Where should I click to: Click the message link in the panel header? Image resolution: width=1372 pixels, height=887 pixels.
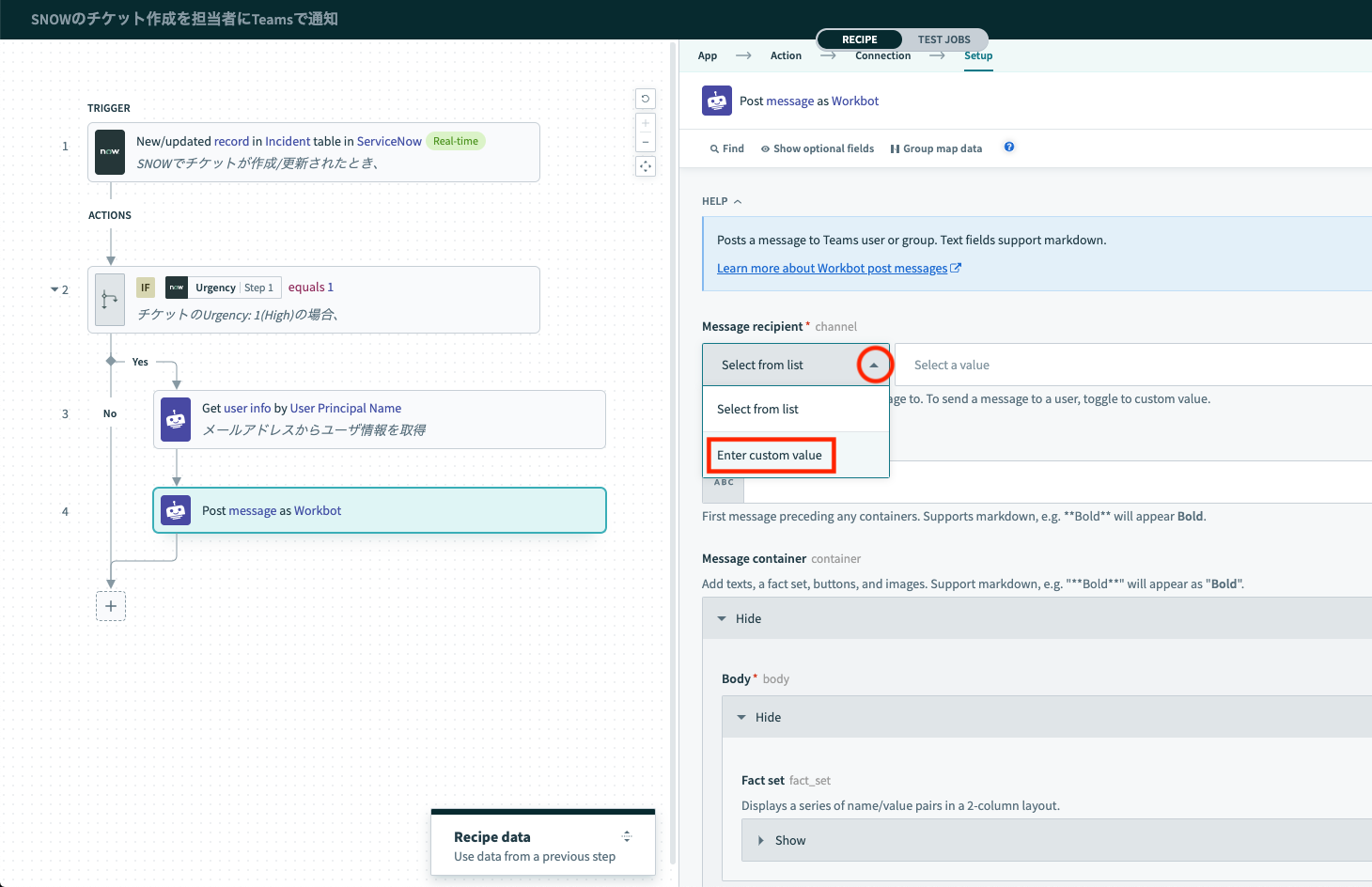(x=790, y=101)
